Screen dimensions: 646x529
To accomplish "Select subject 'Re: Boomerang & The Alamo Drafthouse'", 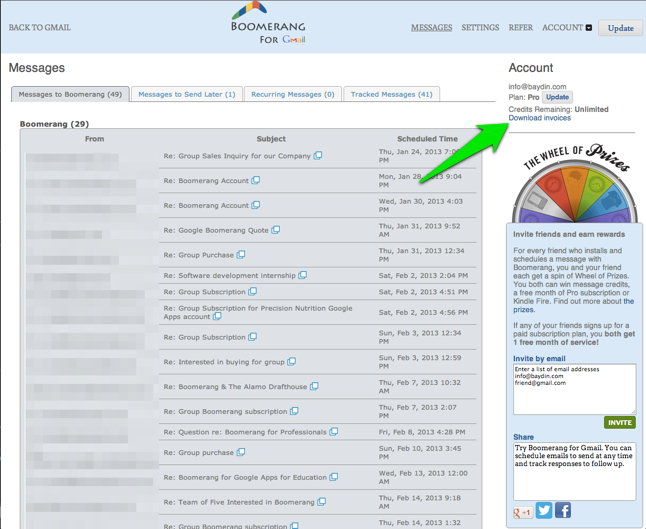I will (235, 386).
